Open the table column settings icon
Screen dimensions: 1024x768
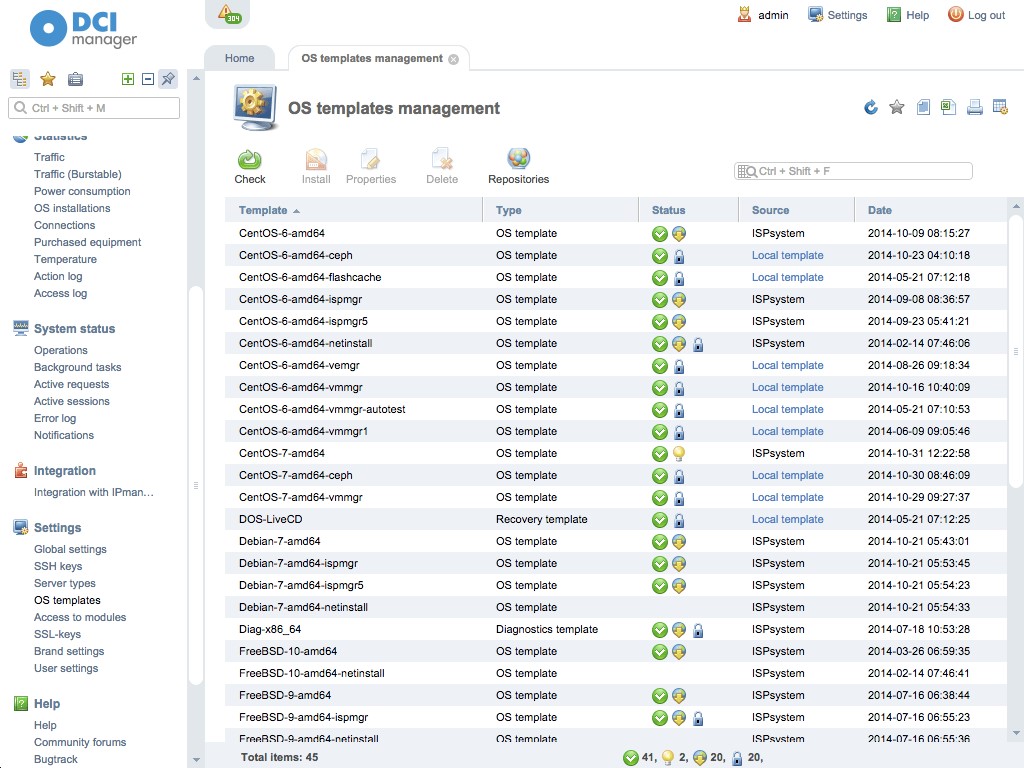[x=999, y=106]
